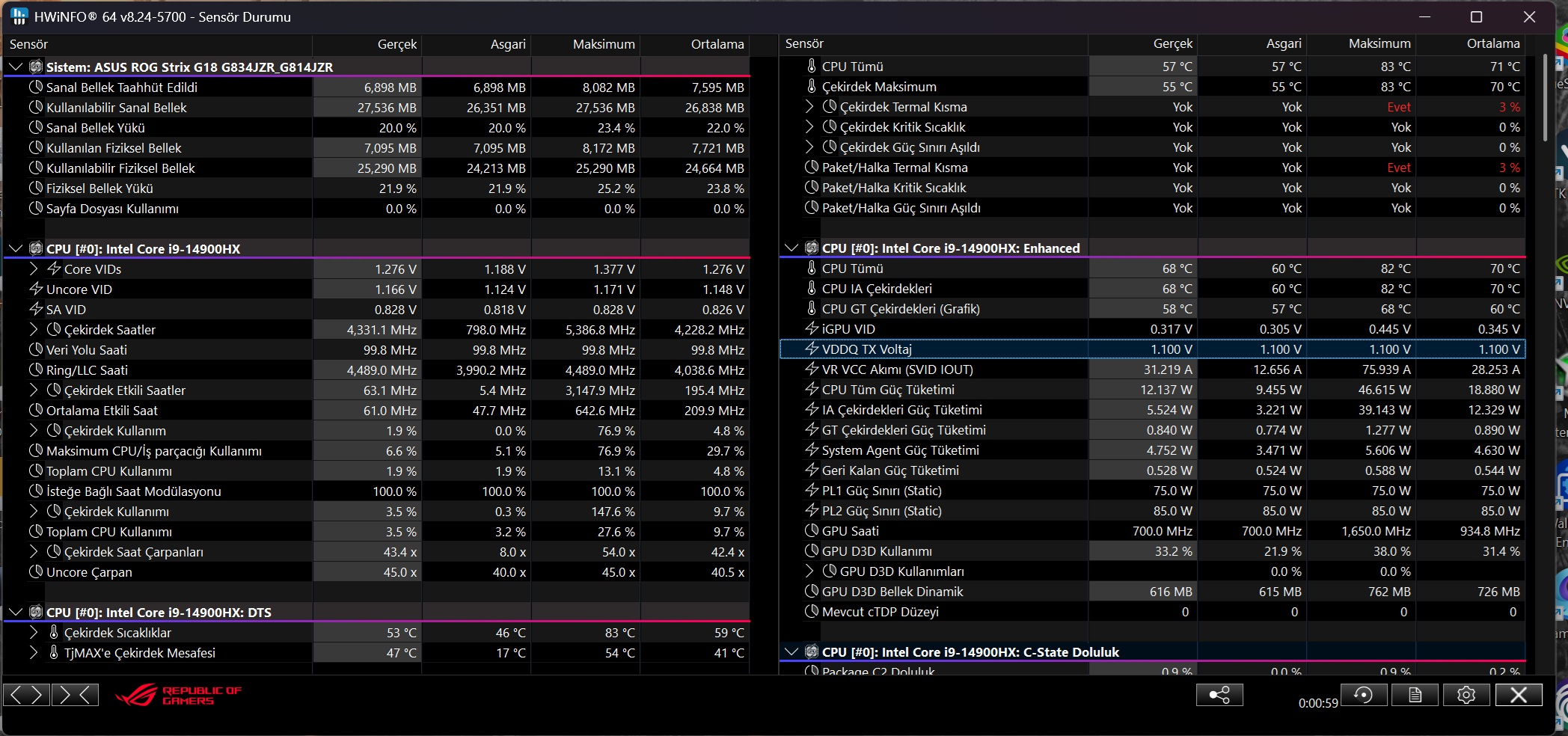Viewport: 1568px width, 736px height.
Task: Collapse the Sistem: ASUS ROG Strix group
Action: tap(15, 67)
